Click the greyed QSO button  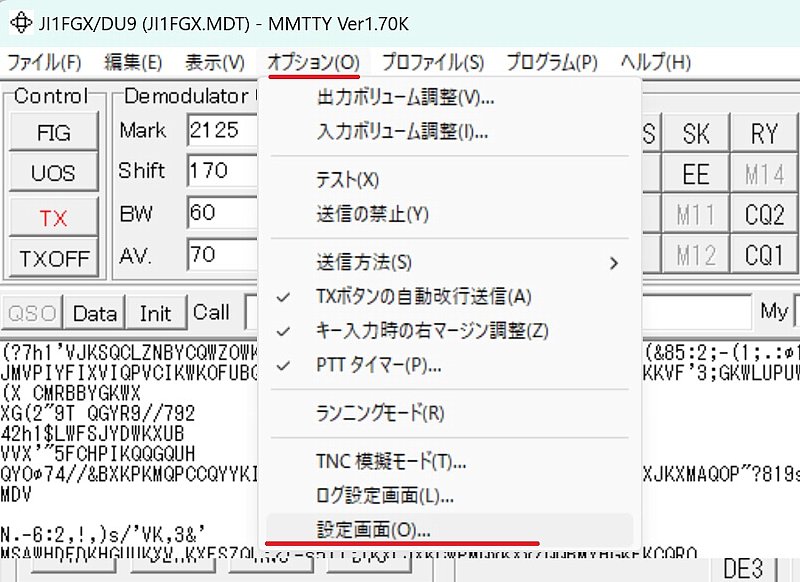pos(32,313)
